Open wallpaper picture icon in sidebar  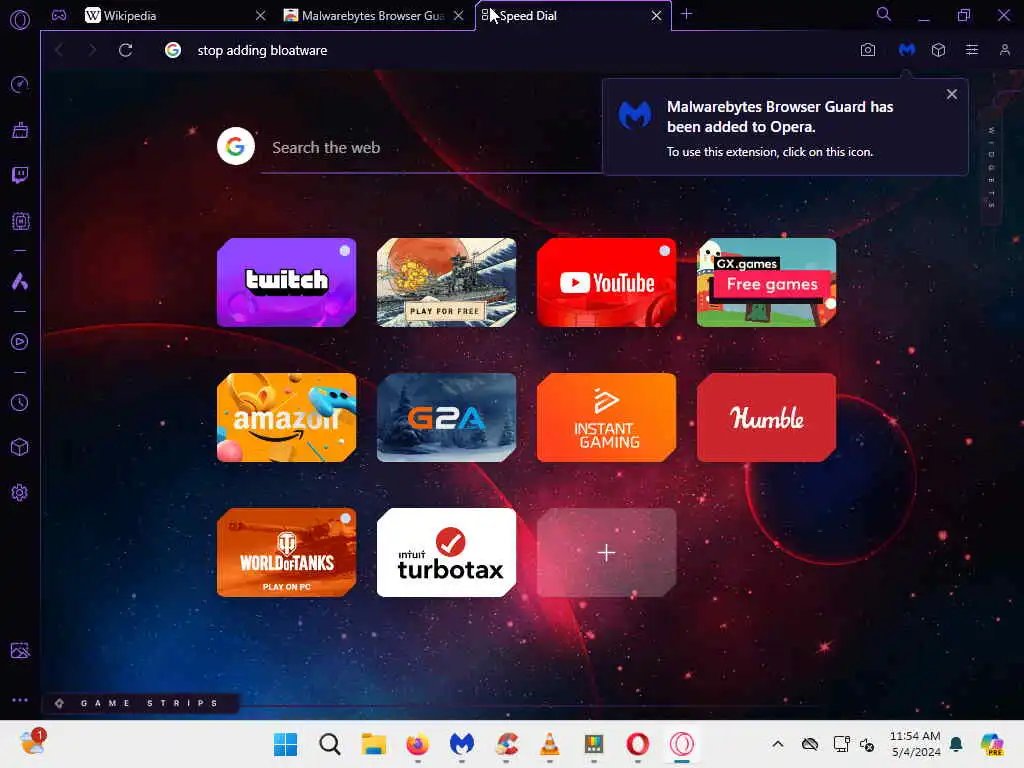(20, 650)
